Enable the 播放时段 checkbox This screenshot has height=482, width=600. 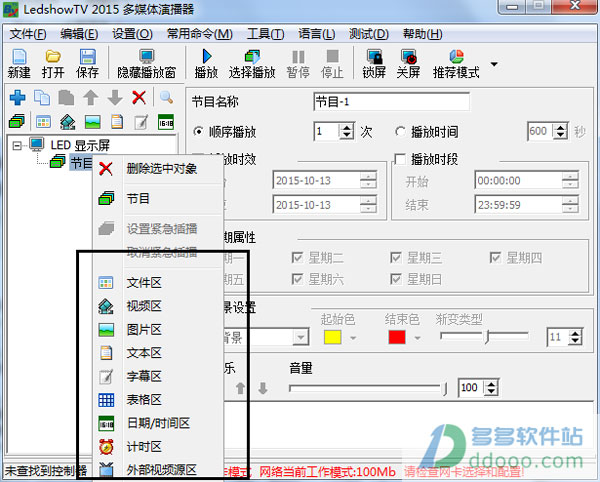tap(400, 159)
